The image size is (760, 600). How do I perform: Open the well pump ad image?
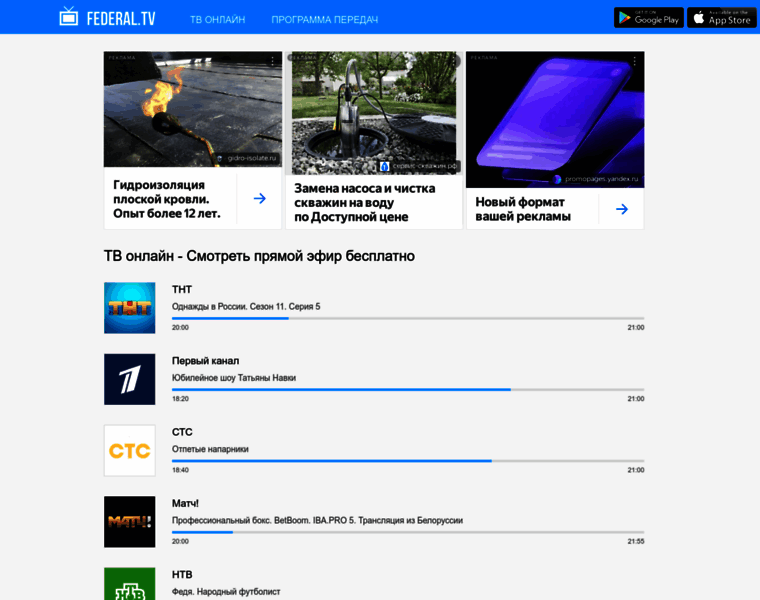tap(374, 113)
